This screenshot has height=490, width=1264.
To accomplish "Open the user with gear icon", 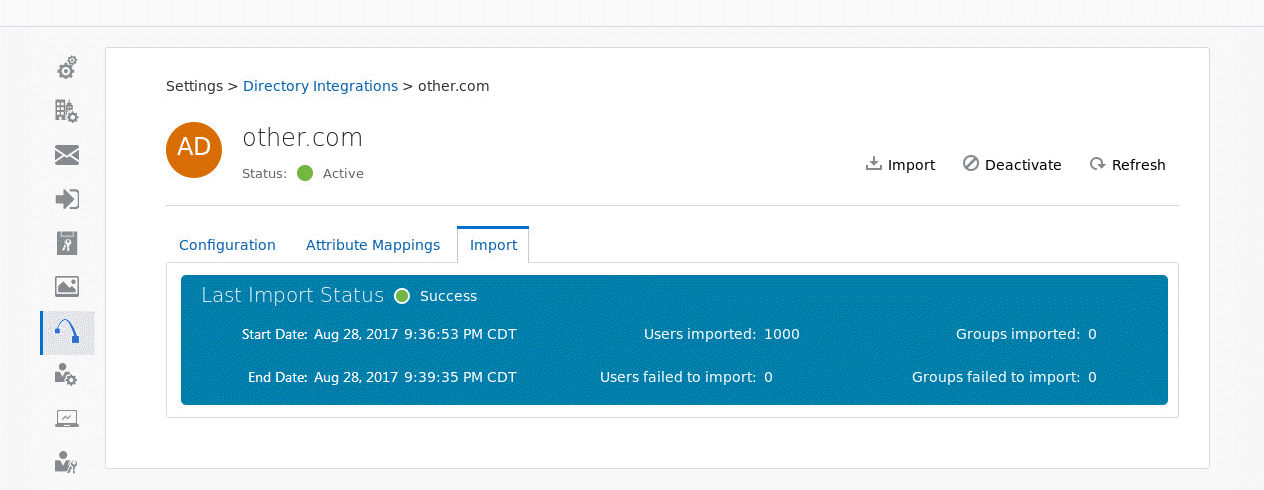I will [x=66, y=375].
